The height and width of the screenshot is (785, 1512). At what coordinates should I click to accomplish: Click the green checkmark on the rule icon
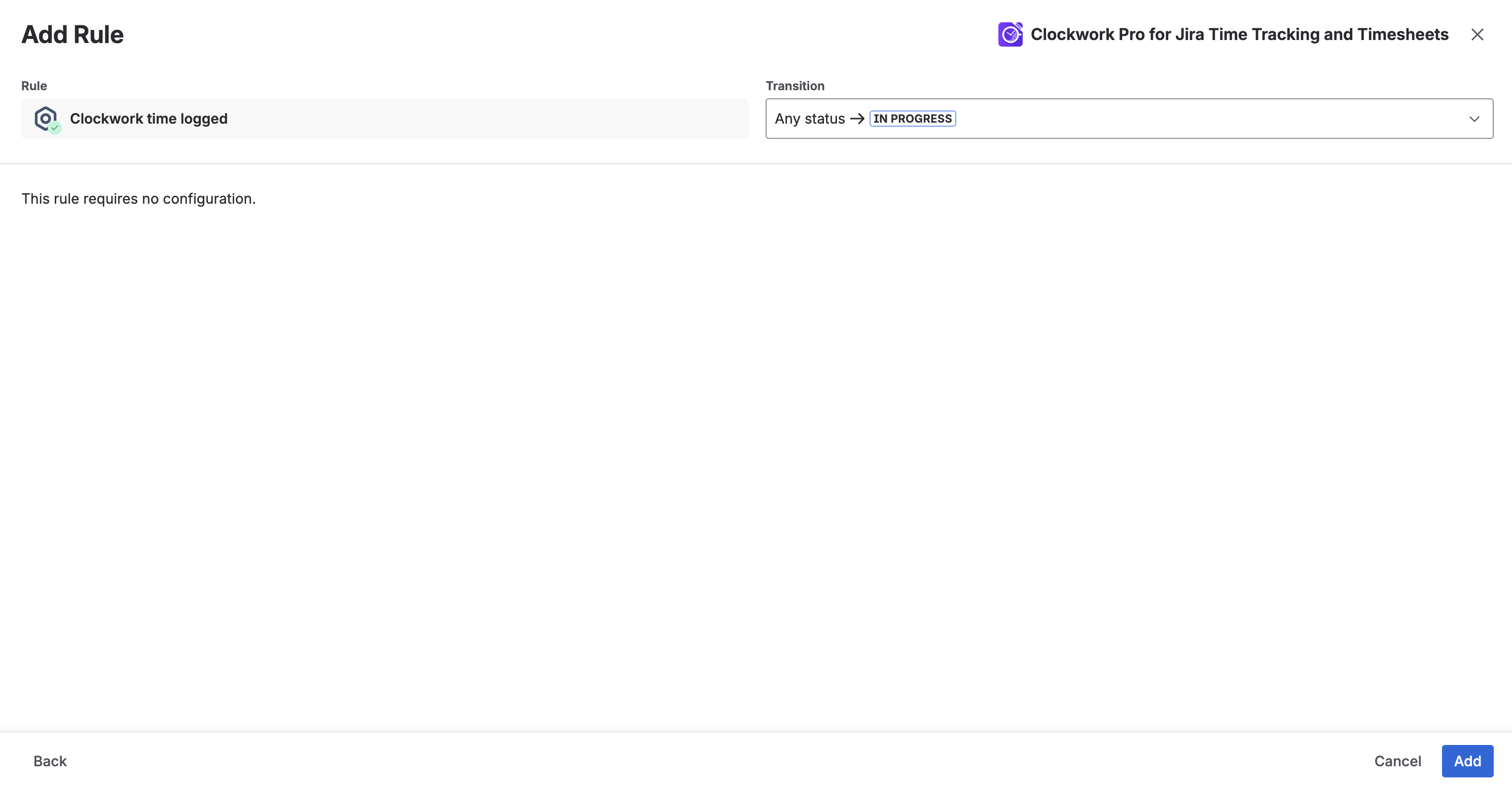55,127
